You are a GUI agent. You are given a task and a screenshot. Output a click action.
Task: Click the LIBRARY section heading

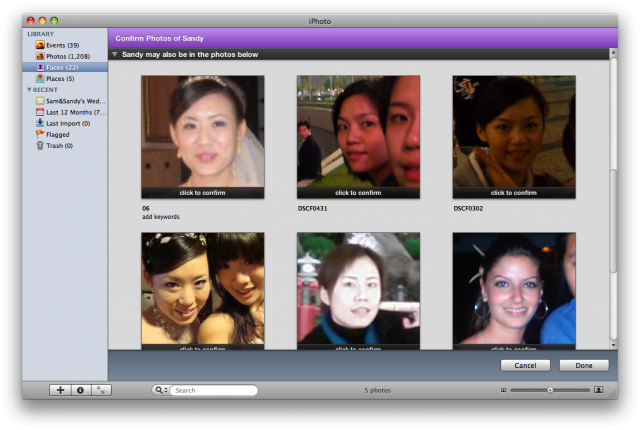click(40, 34)
